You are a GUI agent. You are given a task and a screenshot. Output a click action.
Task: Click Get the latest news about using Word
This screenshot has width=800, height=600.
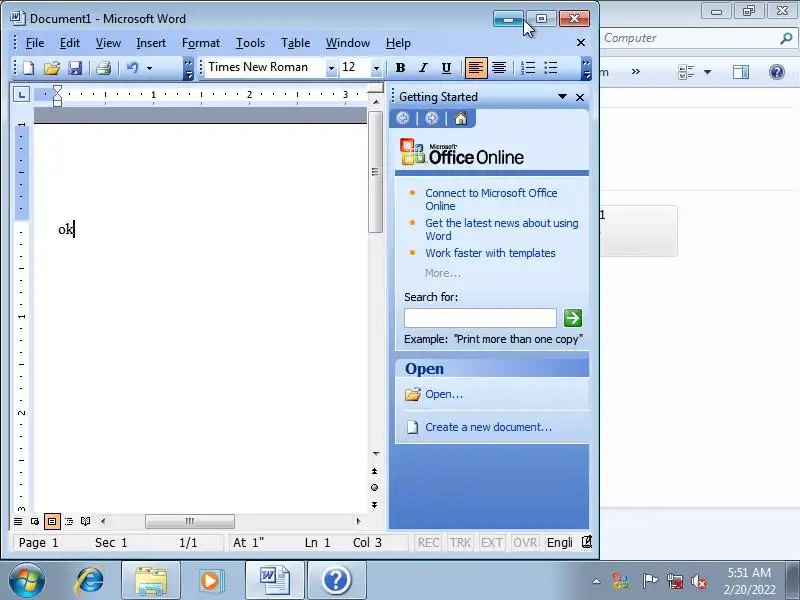(x=502, y=230)
